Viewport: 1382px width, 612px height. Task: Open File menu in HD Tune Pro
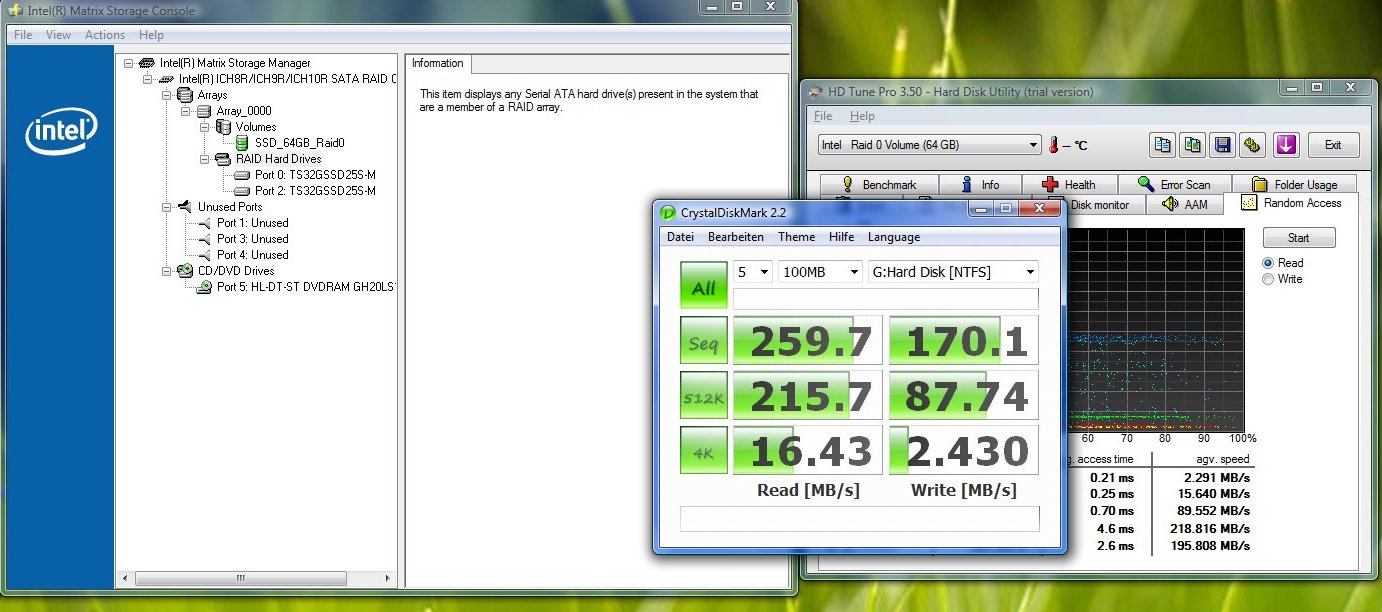pos(823,116)
